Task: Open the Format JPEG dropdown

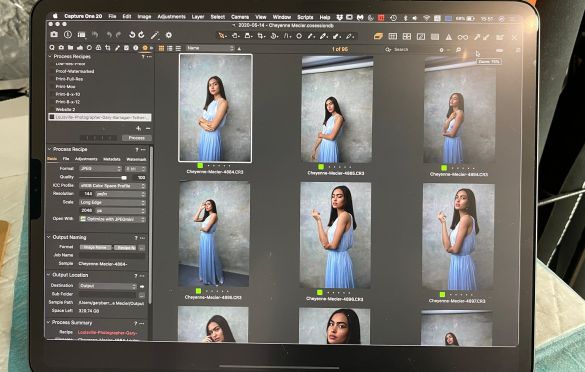Action: 100,169
